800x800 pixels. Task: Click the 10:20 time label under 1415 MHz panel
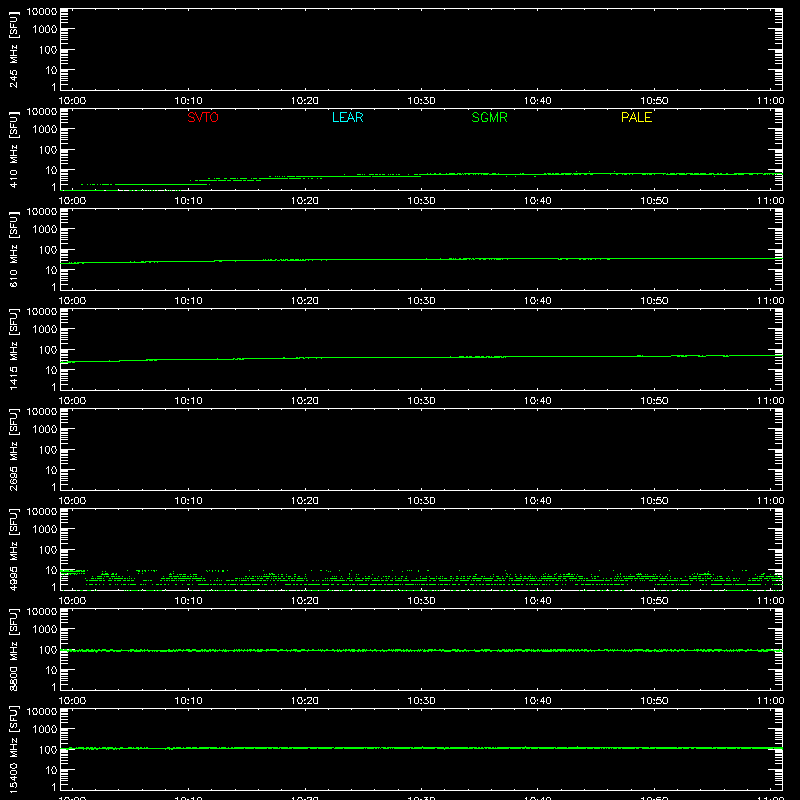pos(305,401)
